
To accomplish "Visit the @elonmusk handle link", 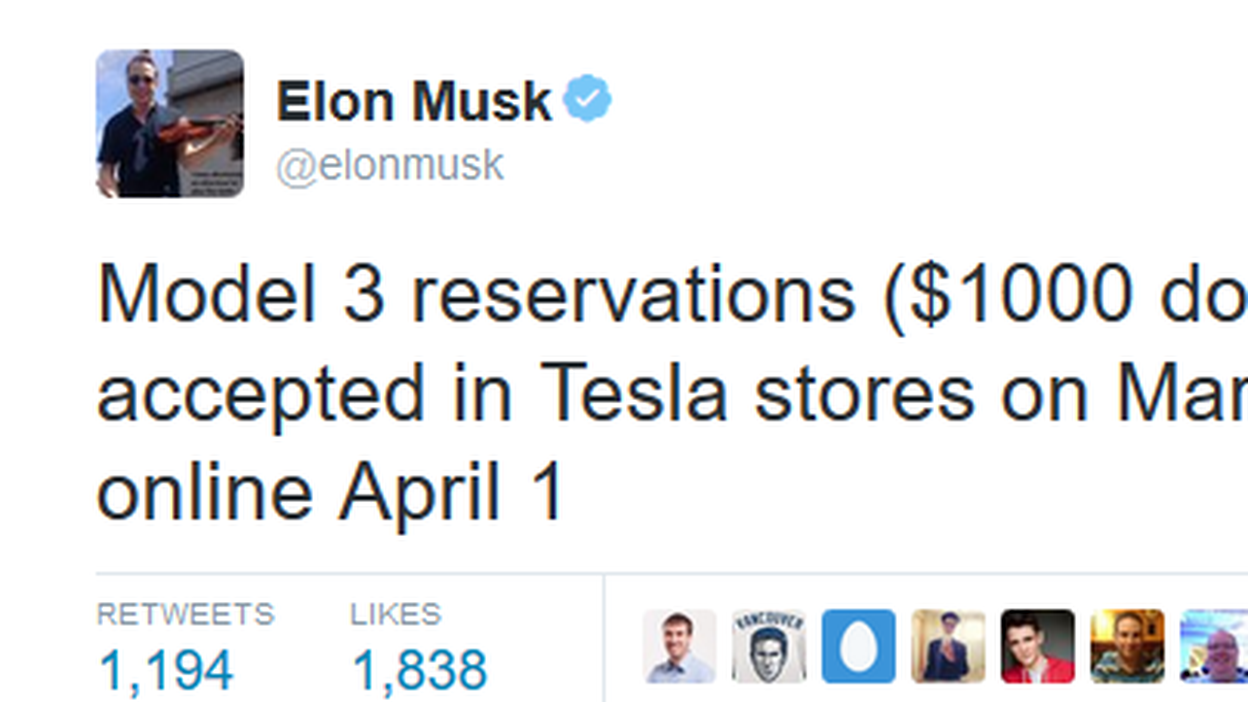I will pos(390,166).
